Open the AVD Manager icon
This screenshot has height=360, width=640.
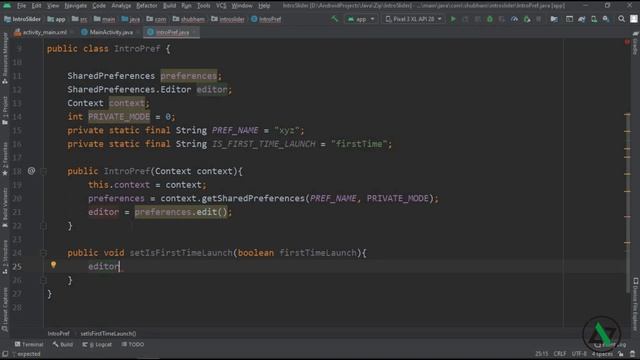pos(594,19)
